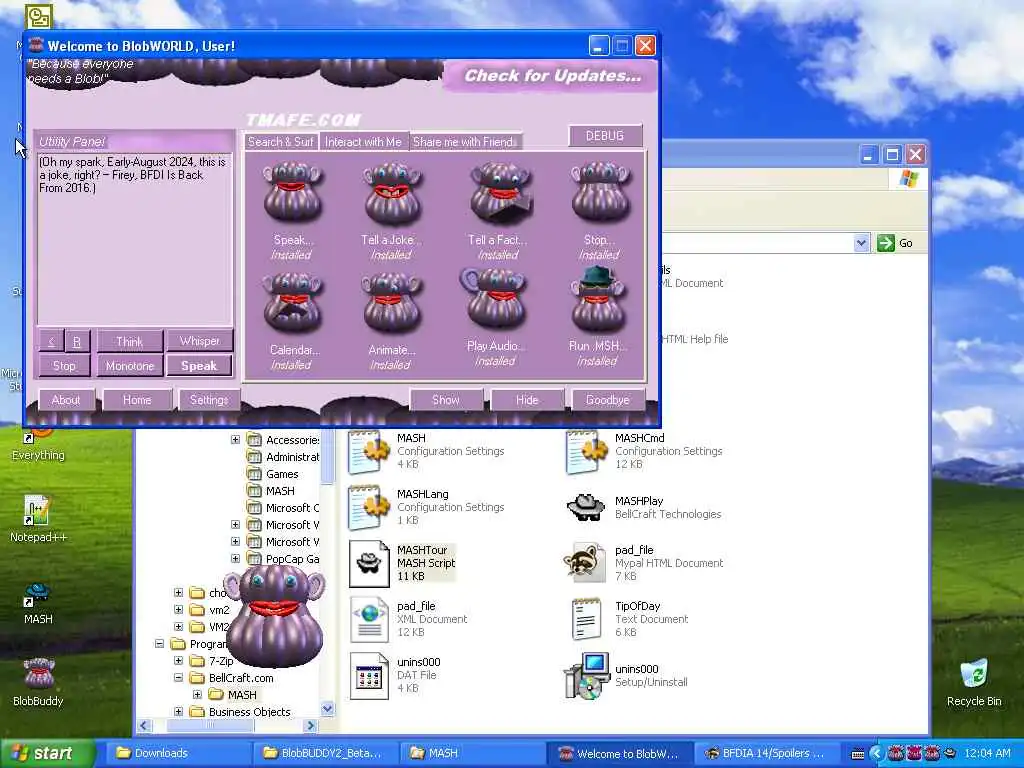Select the MASHCmd configuration file
1024x768 pixels.
644,451
